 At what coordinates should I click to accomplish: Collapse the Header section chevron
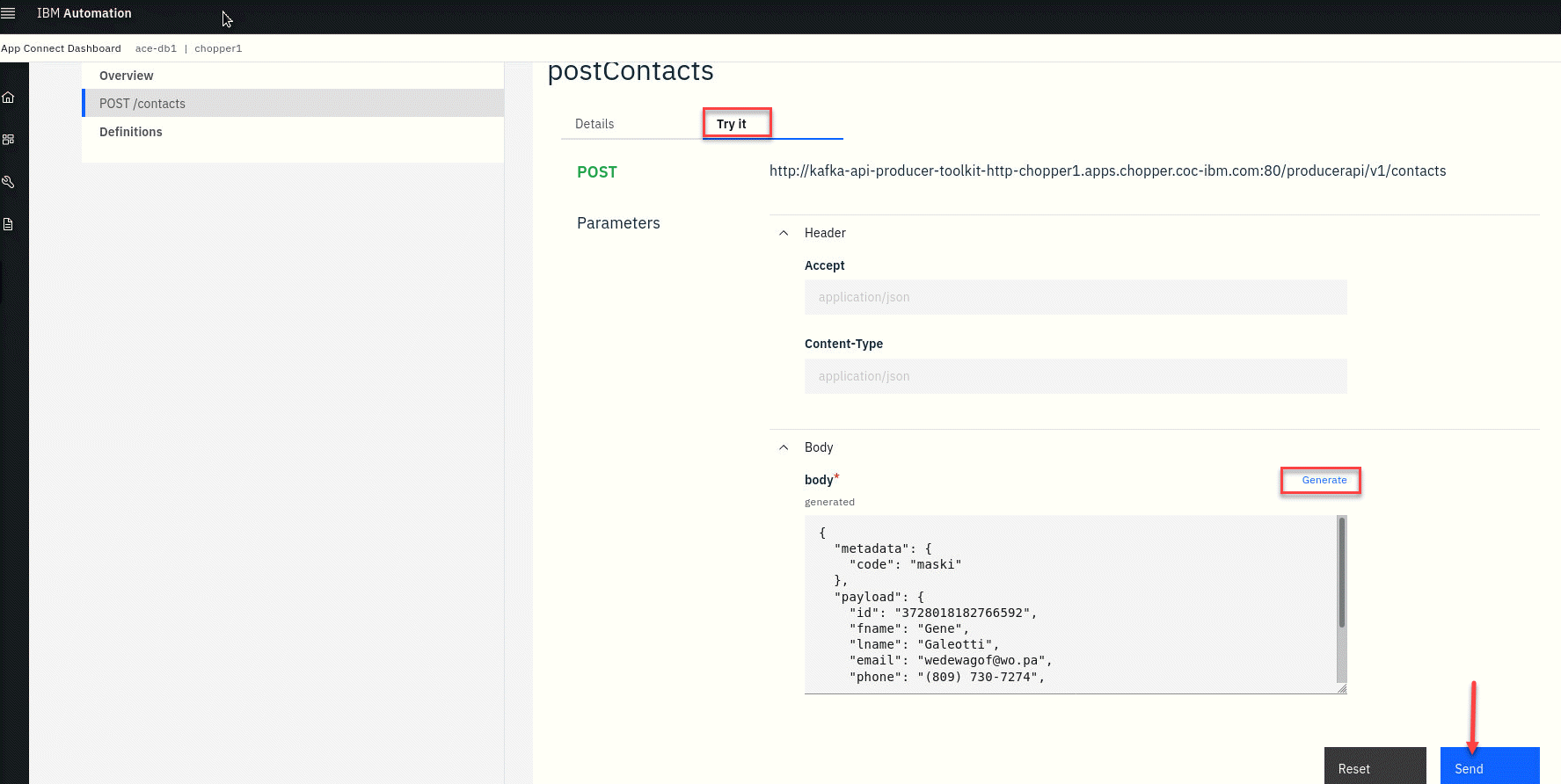pyautogui.click(x=784, y=233)
